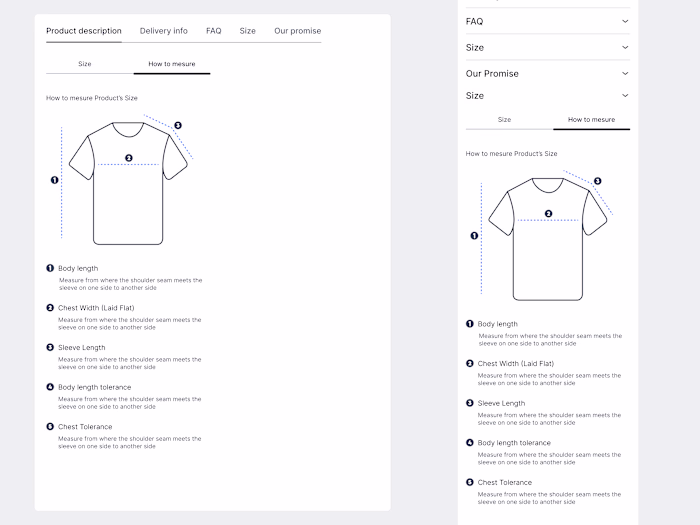The width and height of the screenshot is (700, 525).
Task: Click 'Body length' heading in right panel
Action: pos(498,324)
